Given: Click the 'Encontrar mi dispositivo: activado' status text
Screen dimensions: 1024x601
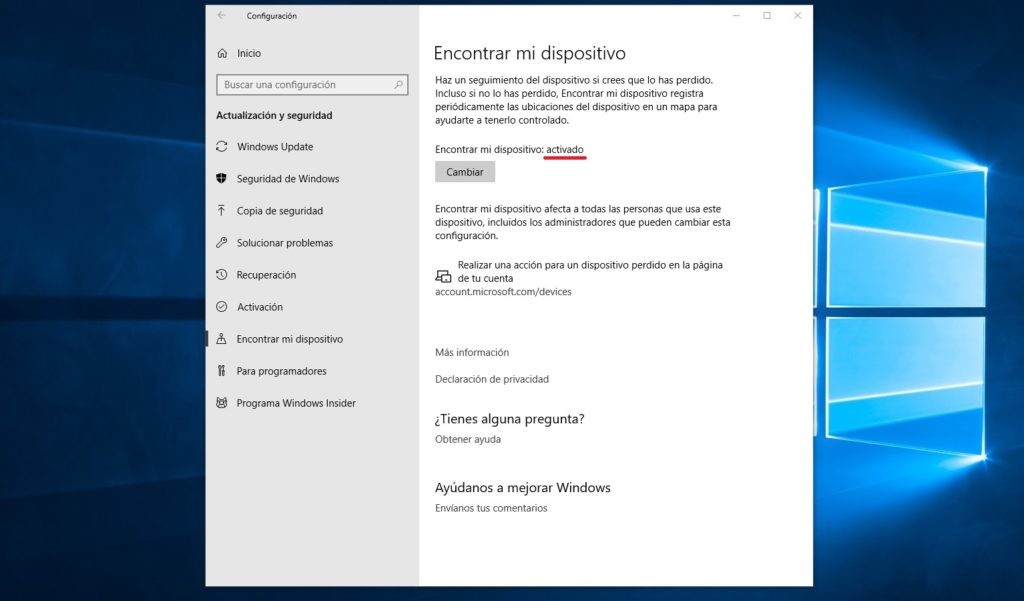Looking at the screenshot, I should point(509,150).
